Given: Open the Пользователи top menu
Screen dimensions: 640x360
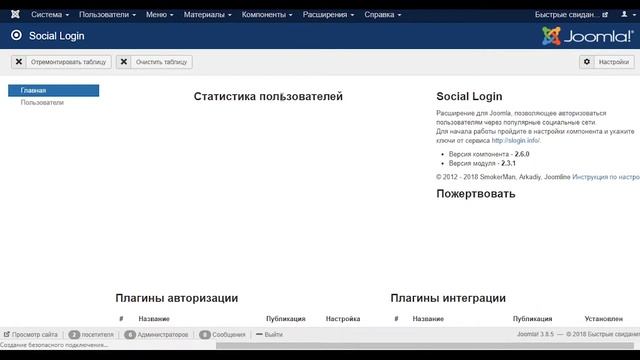Looking at the screenshot, I should (107, 14).
